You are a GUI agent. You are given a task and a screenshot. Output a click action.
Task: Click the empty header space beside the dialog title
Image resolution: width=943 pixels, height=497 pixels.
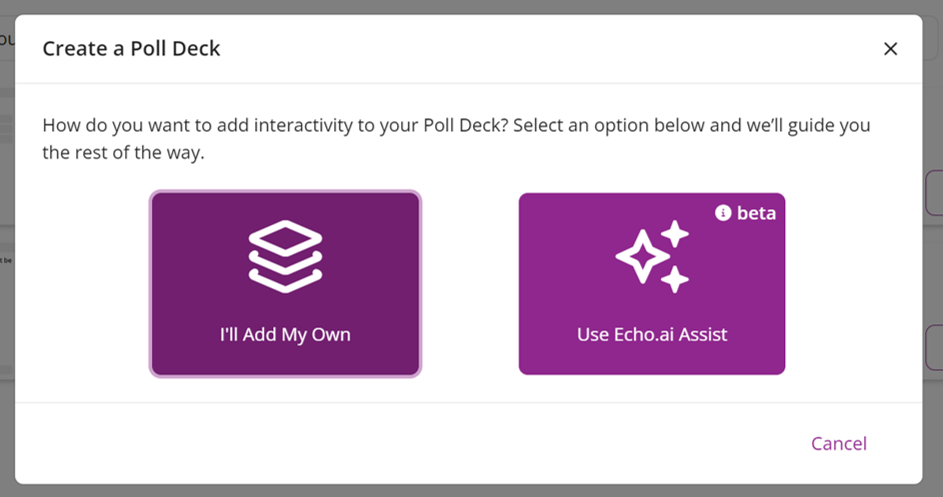550,49
